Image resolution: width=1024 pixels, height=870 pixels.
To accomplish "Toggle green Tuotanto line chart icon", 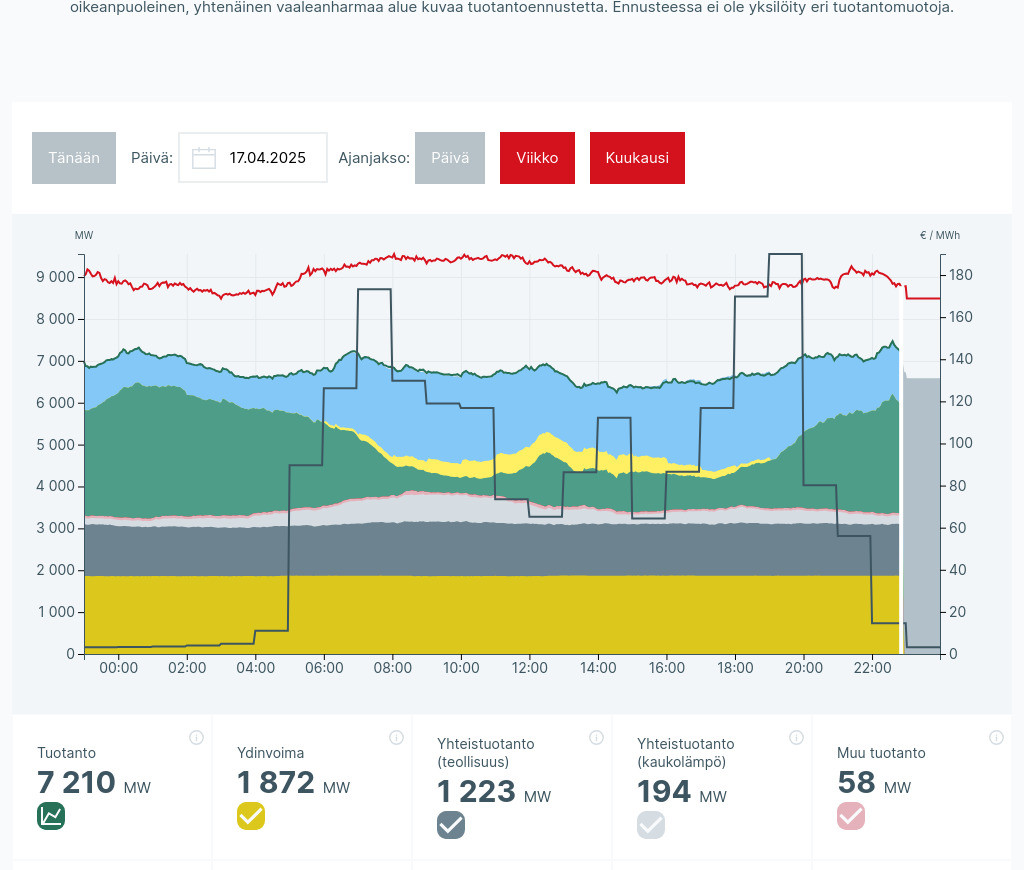I will pos(51,816).
